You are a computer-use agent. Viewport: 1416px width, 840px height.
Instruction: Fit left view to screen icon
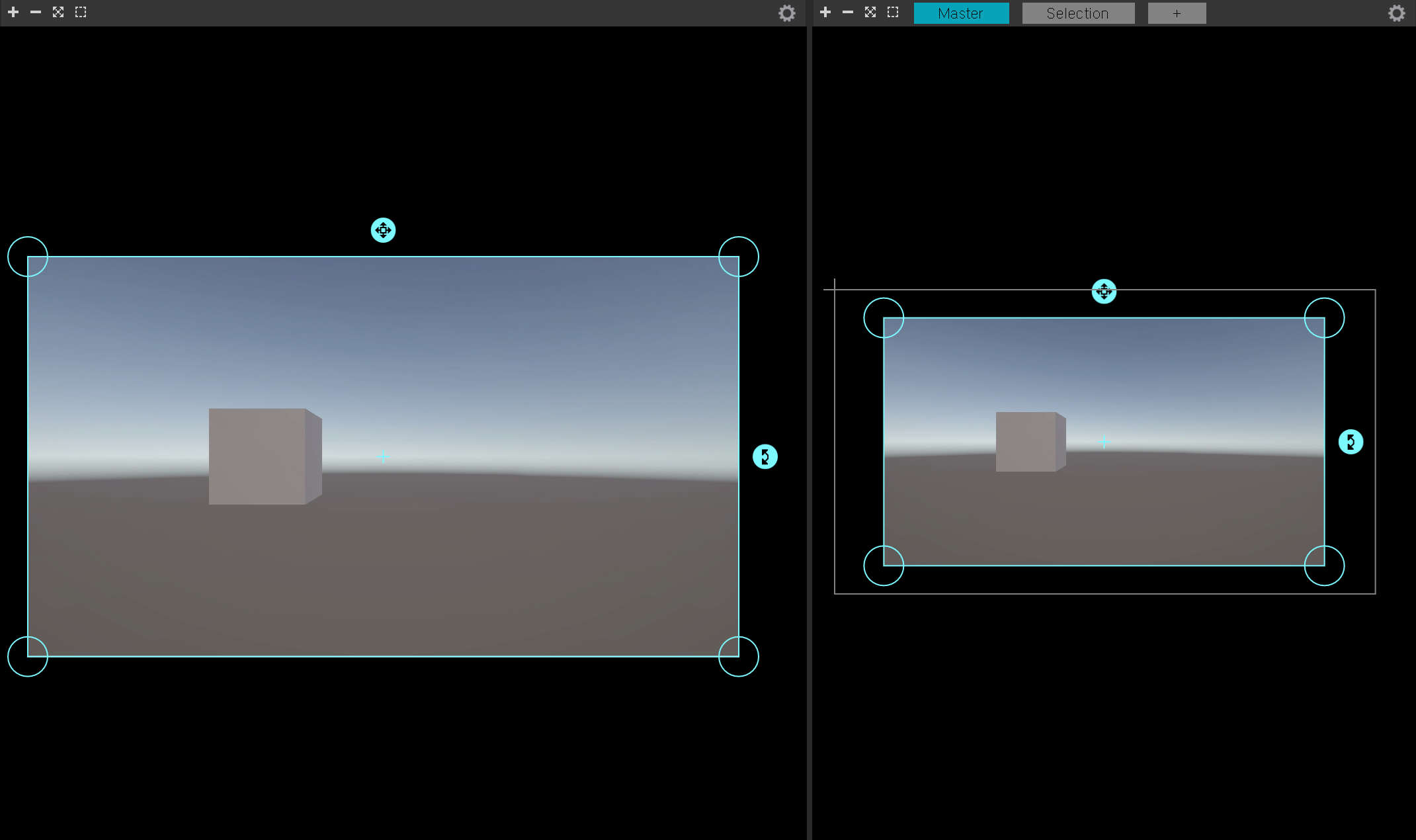pyautogui.click(x=58, y=13)
